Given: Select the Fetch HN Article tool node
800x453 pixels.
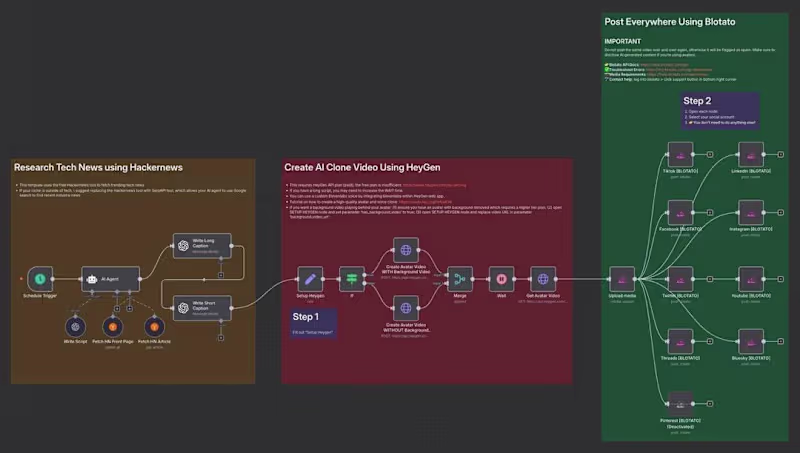Looking at the screenshot, I should click(x=154, y=327).
